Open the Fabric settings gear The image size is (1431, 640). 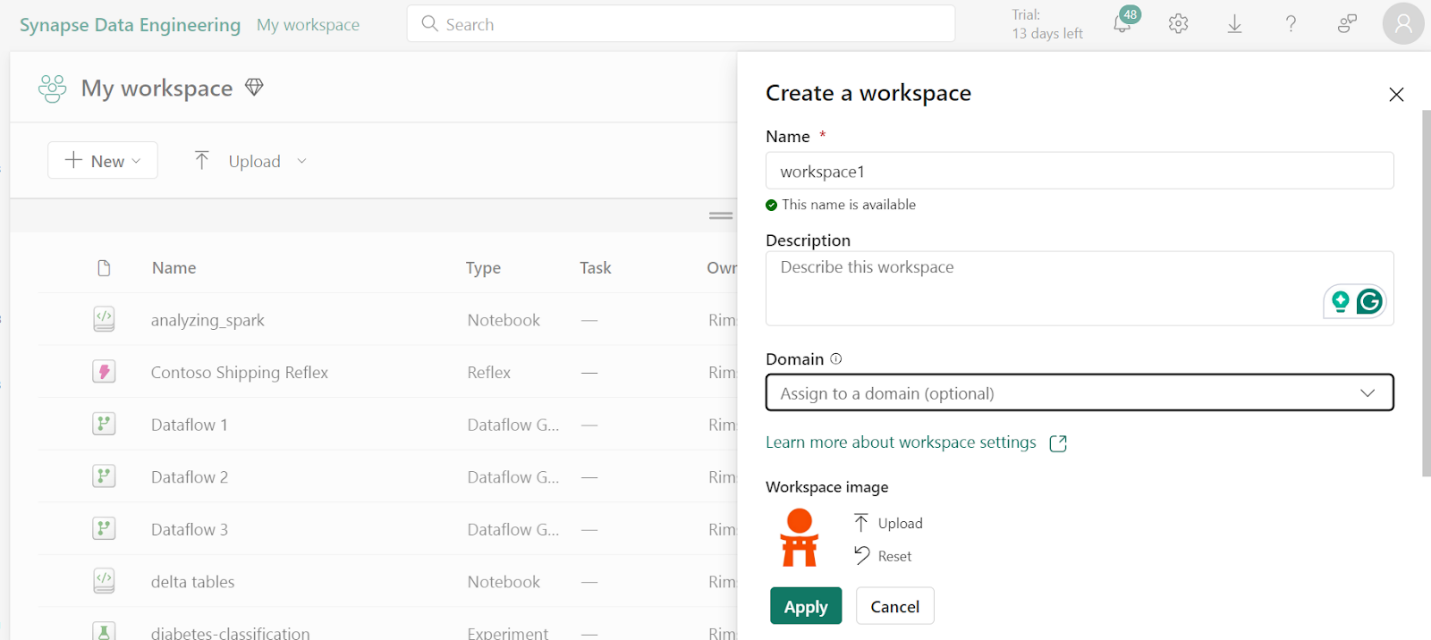tap(1178, 23)
